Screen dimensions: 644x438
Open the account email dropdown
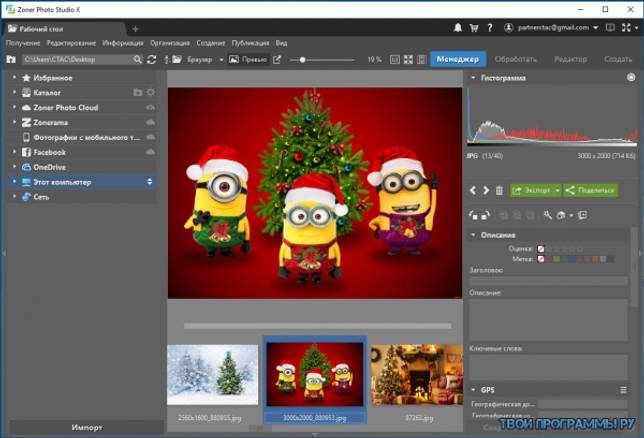[x=596, y=28]
